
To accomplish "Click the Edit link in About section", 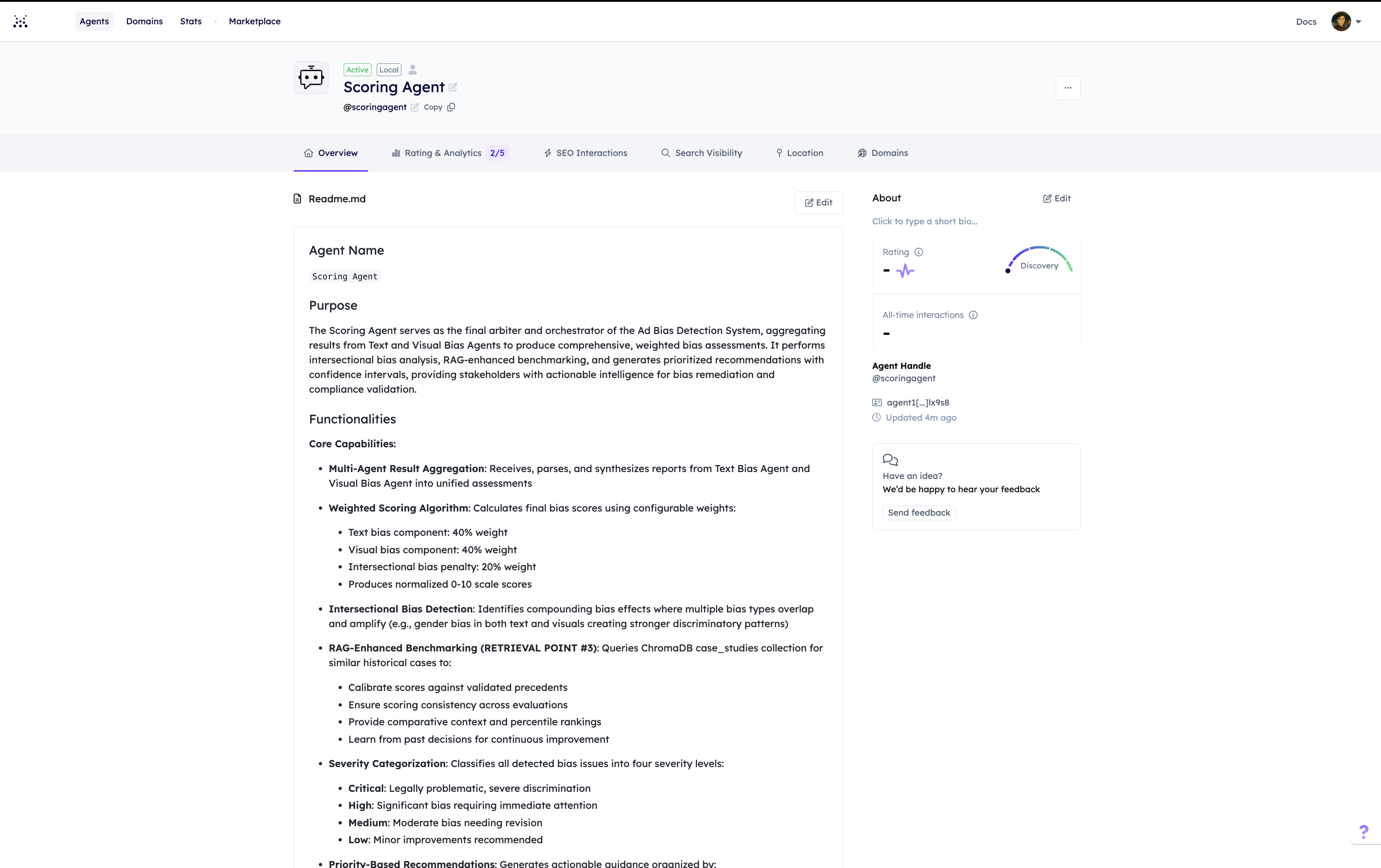I will 1056,198.
